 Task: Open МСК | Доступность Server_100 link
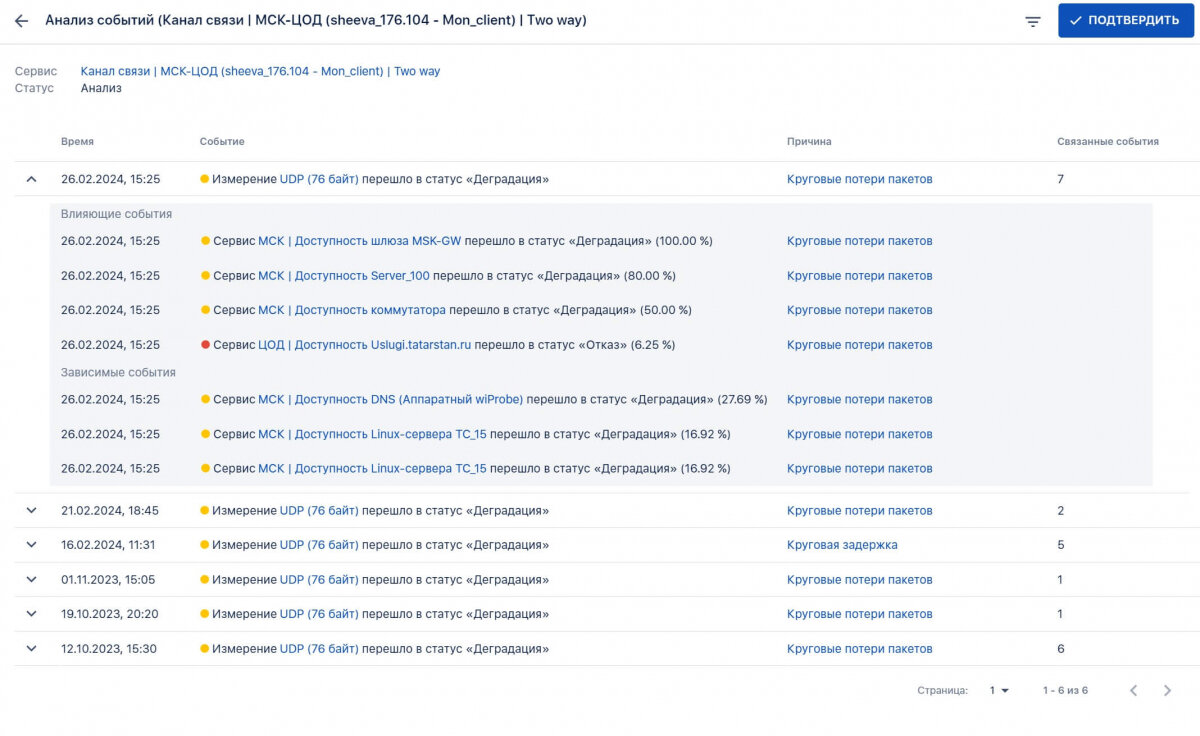[x=344, y=276]
